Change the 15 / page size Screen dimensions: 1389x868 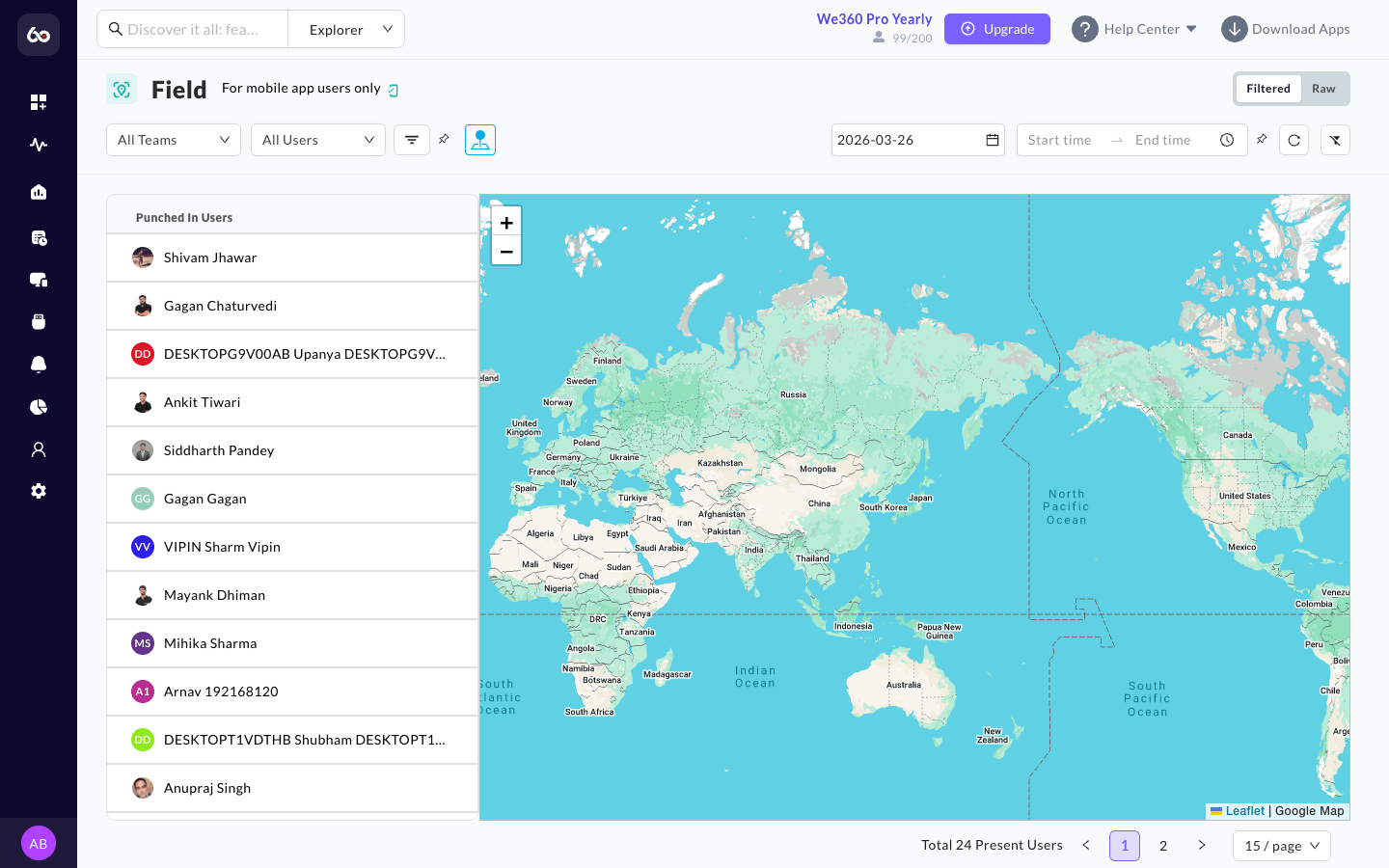(1282, 846)
